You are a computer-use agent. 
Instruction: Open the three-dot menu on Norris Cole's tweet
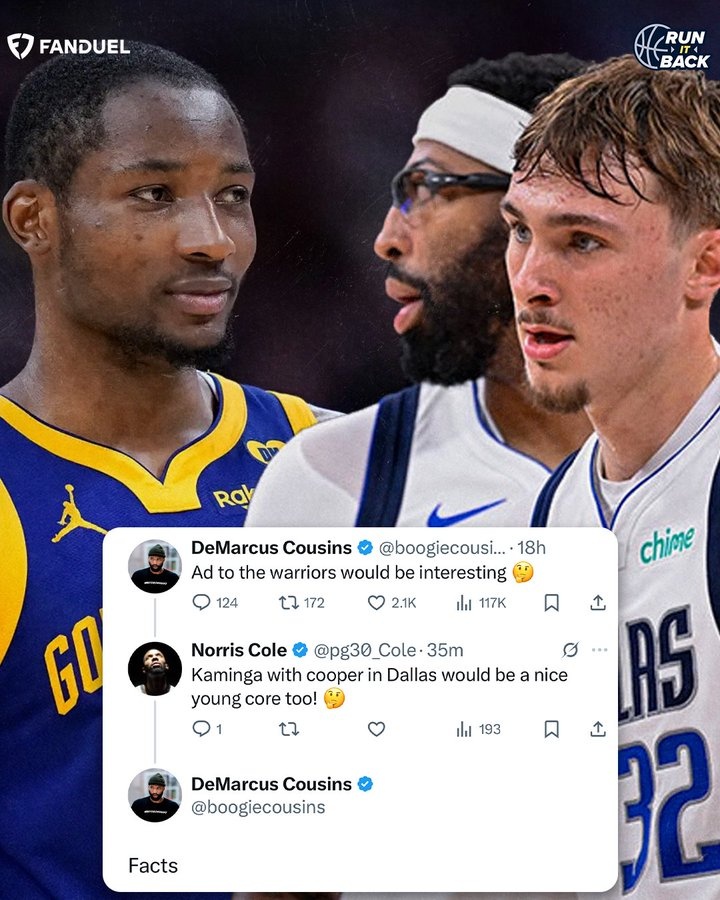click(x=599, y=650)
